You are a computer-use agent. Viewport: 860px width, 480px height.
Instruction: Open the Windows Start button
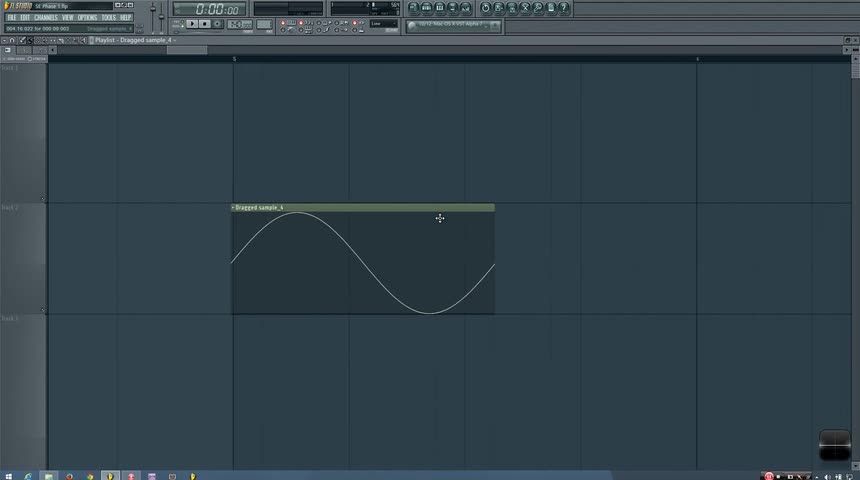pos(8,476)
